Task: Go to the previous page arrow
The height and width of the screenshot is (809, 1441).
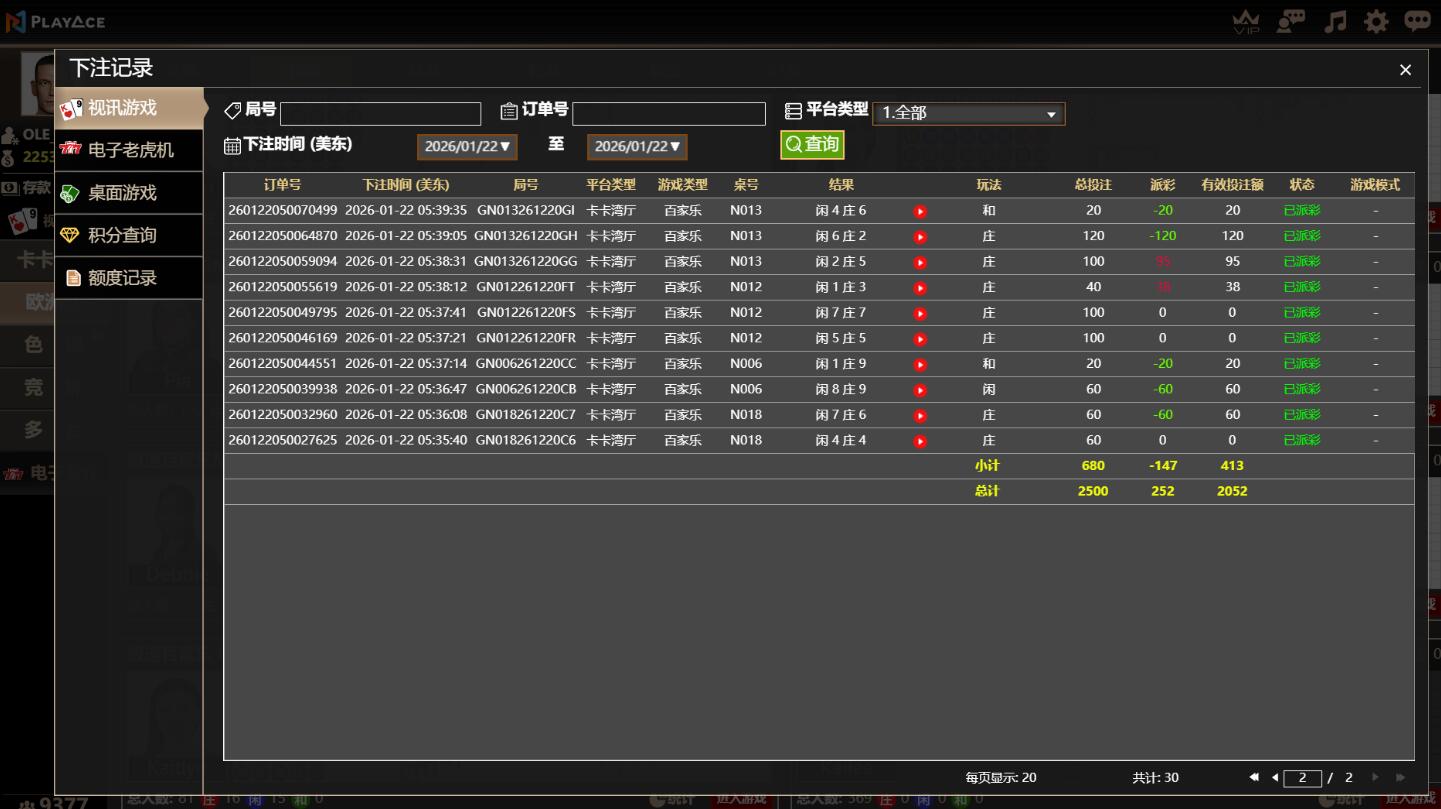Action: (x=1275, y=777)
